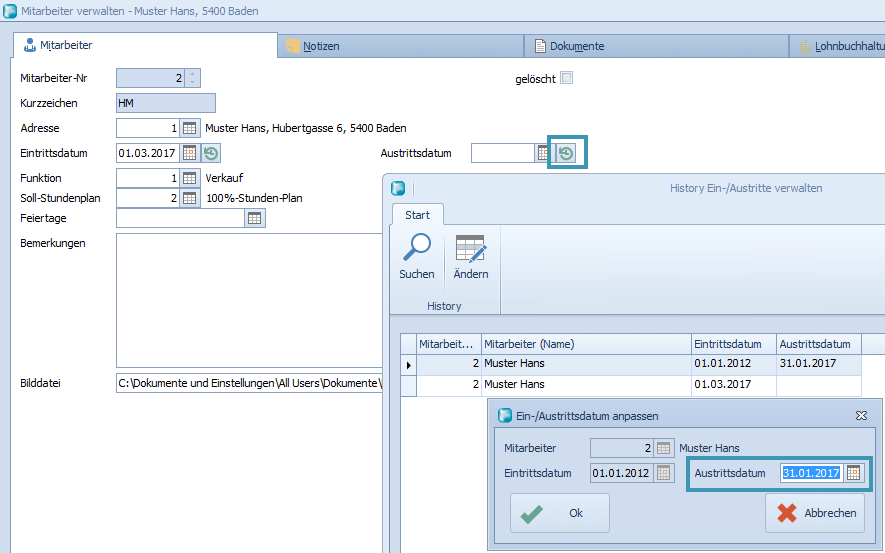Open the Feiertage calendar dropdown
Viewport: 885px width, 553px height.
click(255, 218)
